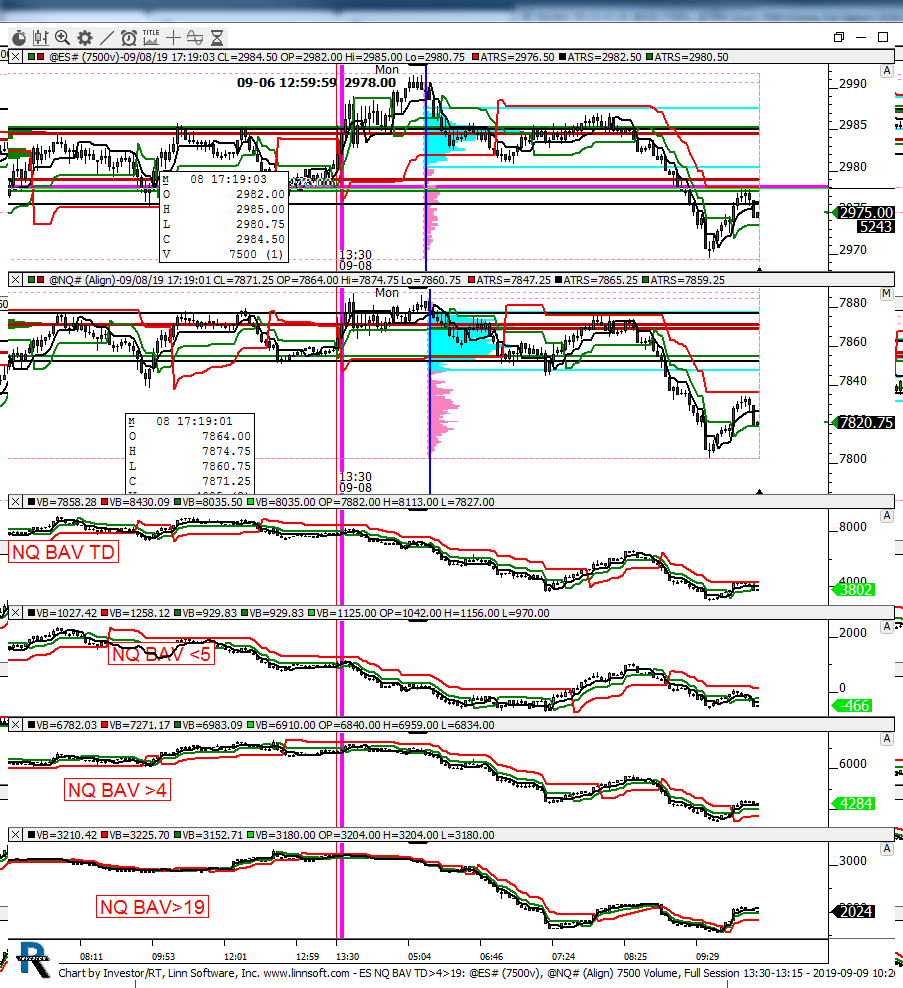Viewport: 903px width, 988px height.
Task: Activate the crosshair plus tool
Action: [x=173, y=38]
